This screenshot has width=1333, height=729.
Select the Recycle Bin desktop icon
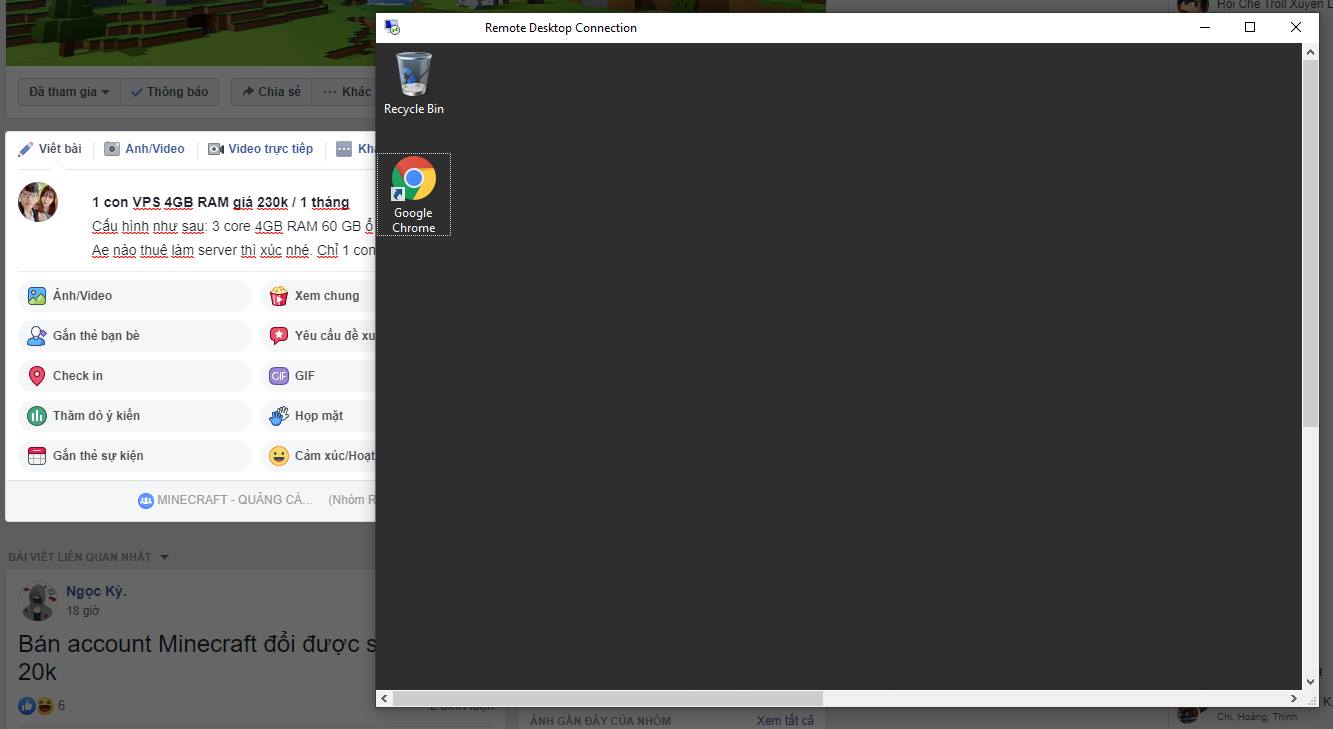(414, 84)
